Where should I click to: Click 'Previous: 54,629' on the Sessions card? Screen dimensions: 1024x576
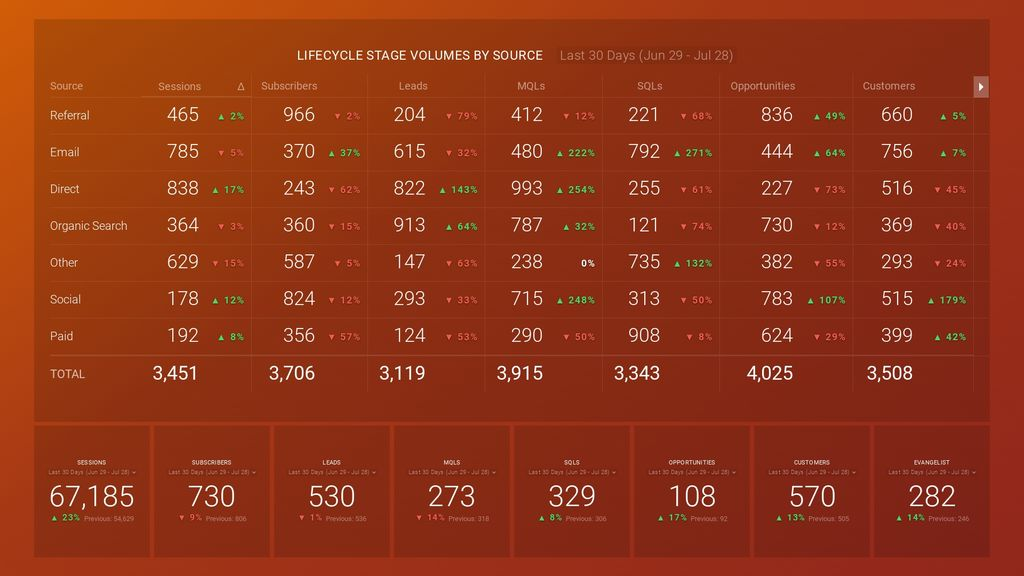point(109,519)
